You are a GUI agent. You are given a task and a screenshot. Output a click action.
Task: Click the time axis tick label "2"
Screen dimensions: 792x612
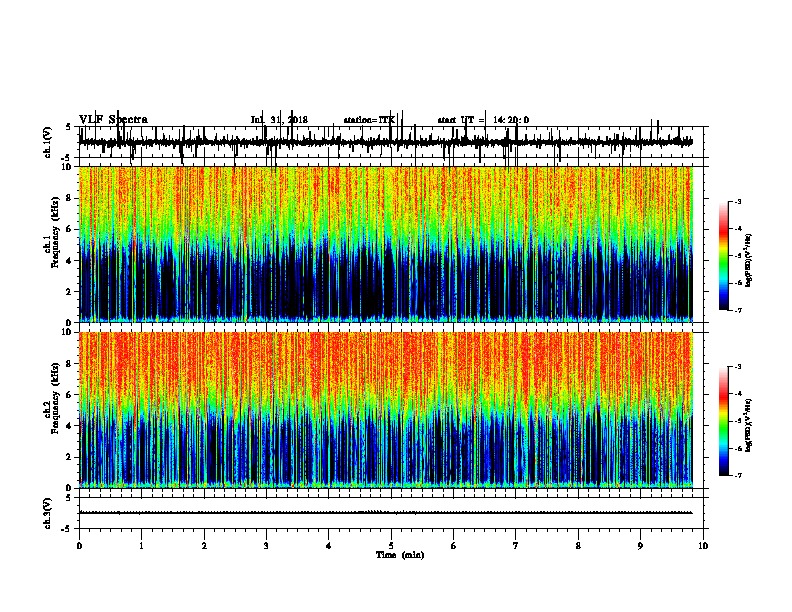point(204,545)
